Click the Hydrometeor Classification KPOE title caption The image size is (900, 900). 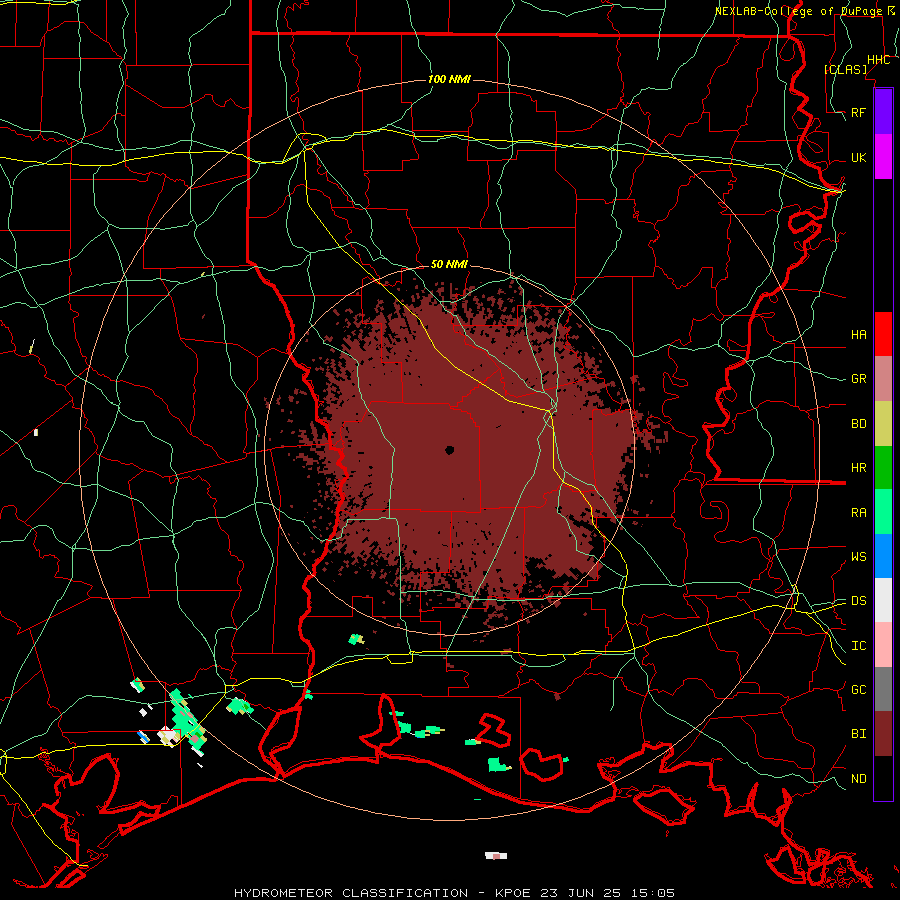(454, 893)
